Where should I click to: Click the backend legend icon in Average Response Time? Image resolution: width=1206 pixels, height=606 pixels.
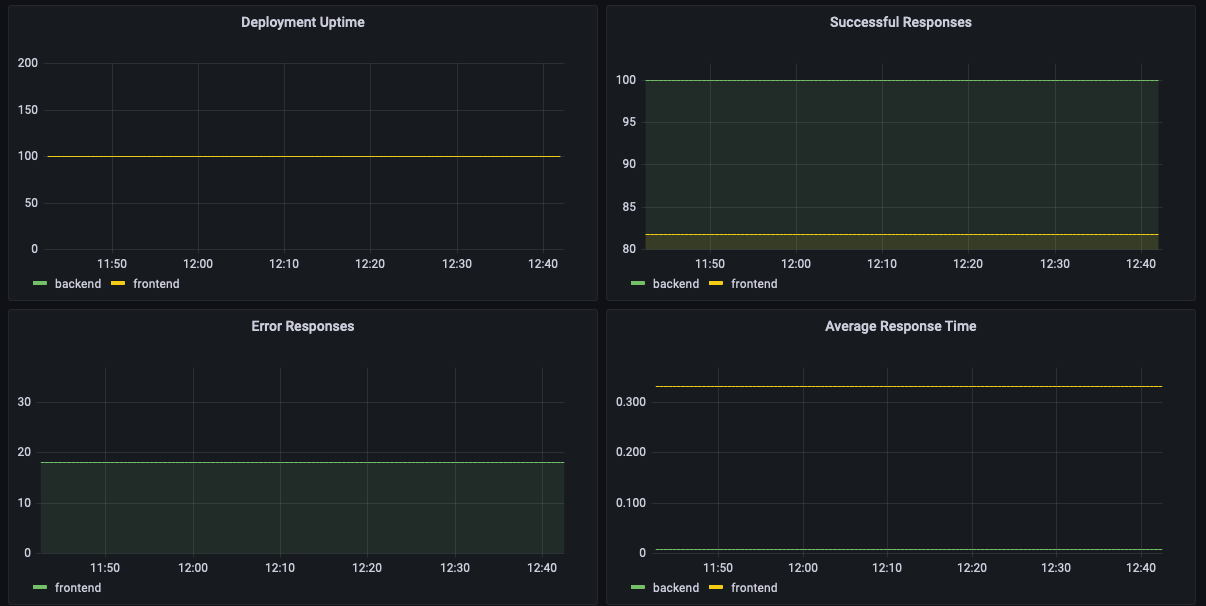coord(636,587)
